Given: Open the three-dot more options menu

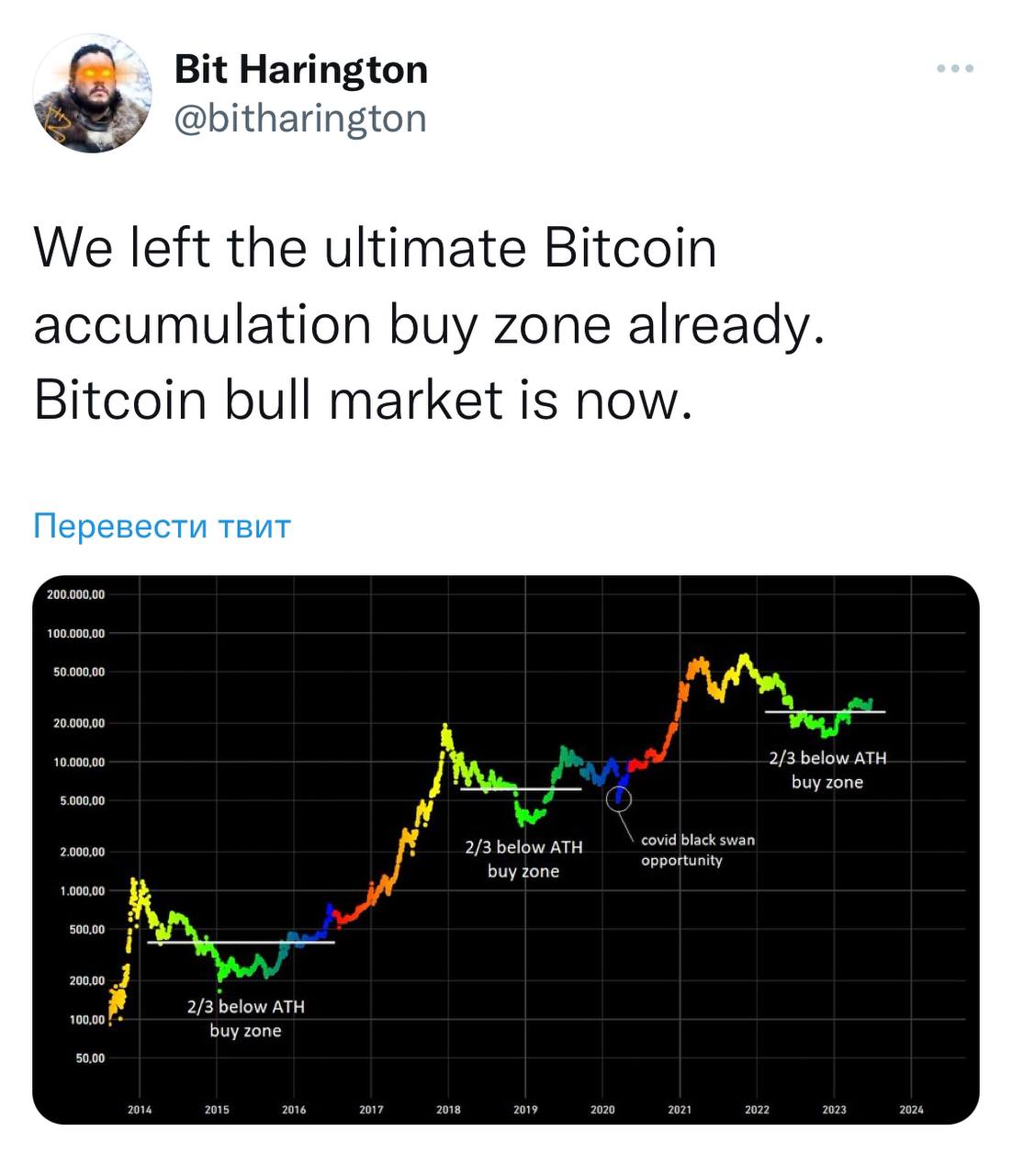Looking at the screenshot, I should point(955,69).
